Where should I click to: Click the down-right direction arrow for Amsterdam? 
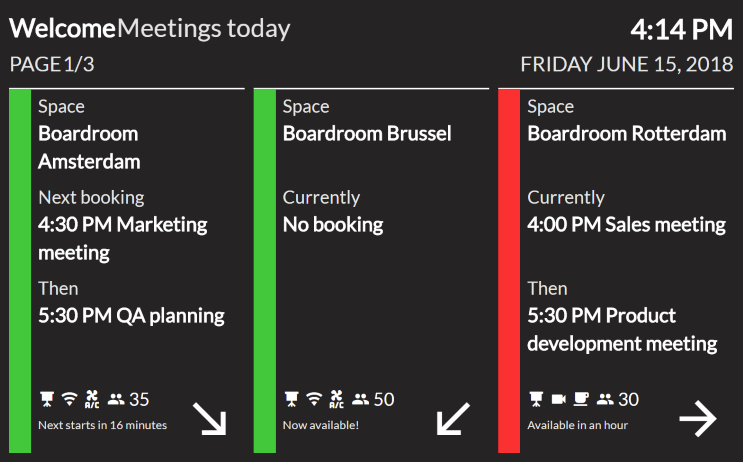(x=209, y=420)
